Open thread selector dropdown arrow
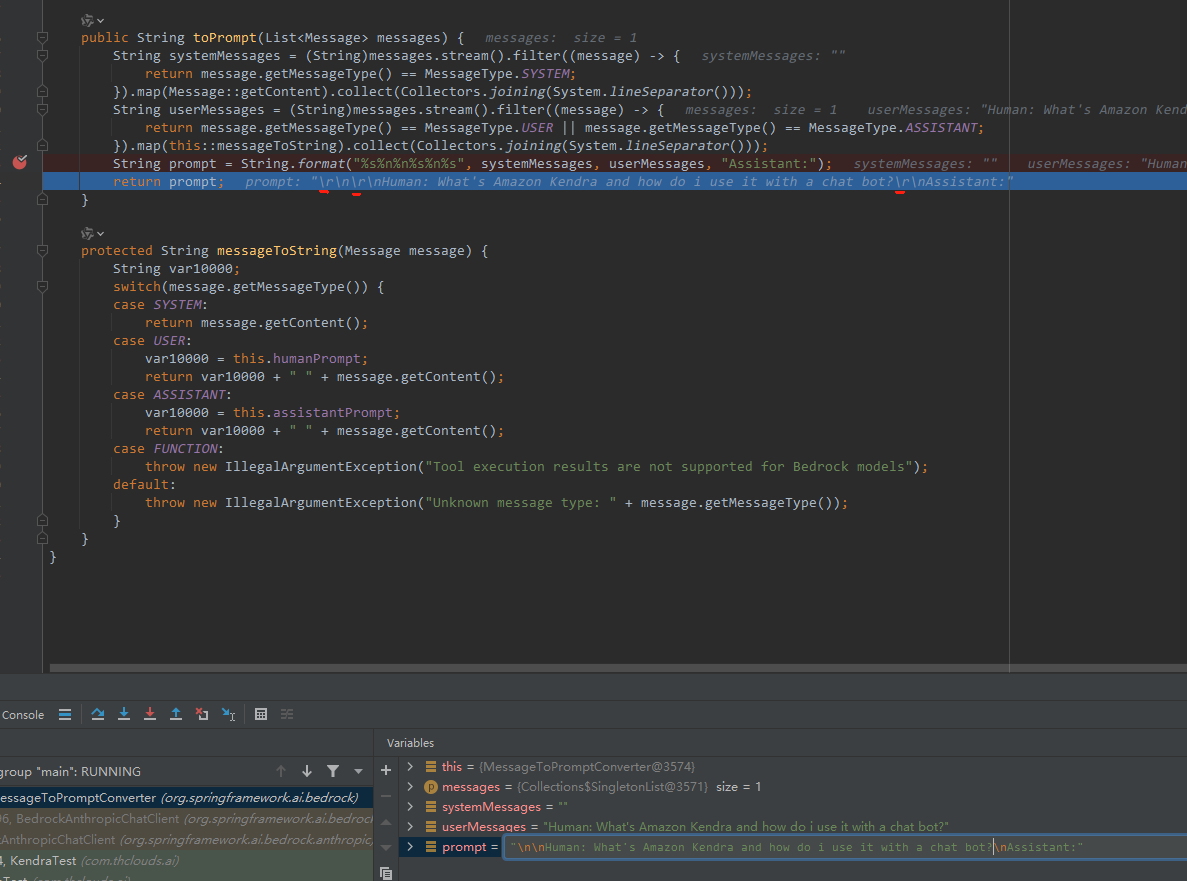The width and height of the screenshot is (1187, 881). click(x=358, y=771)
